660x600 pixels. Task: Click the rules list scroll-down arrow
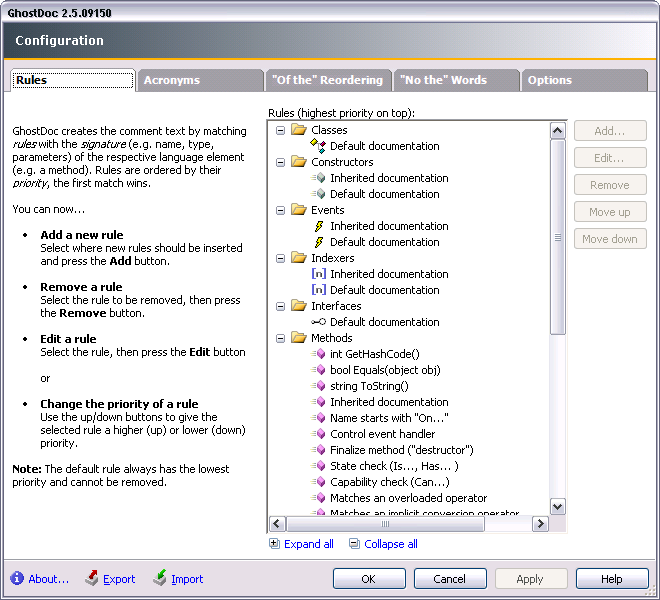[557, 506]
